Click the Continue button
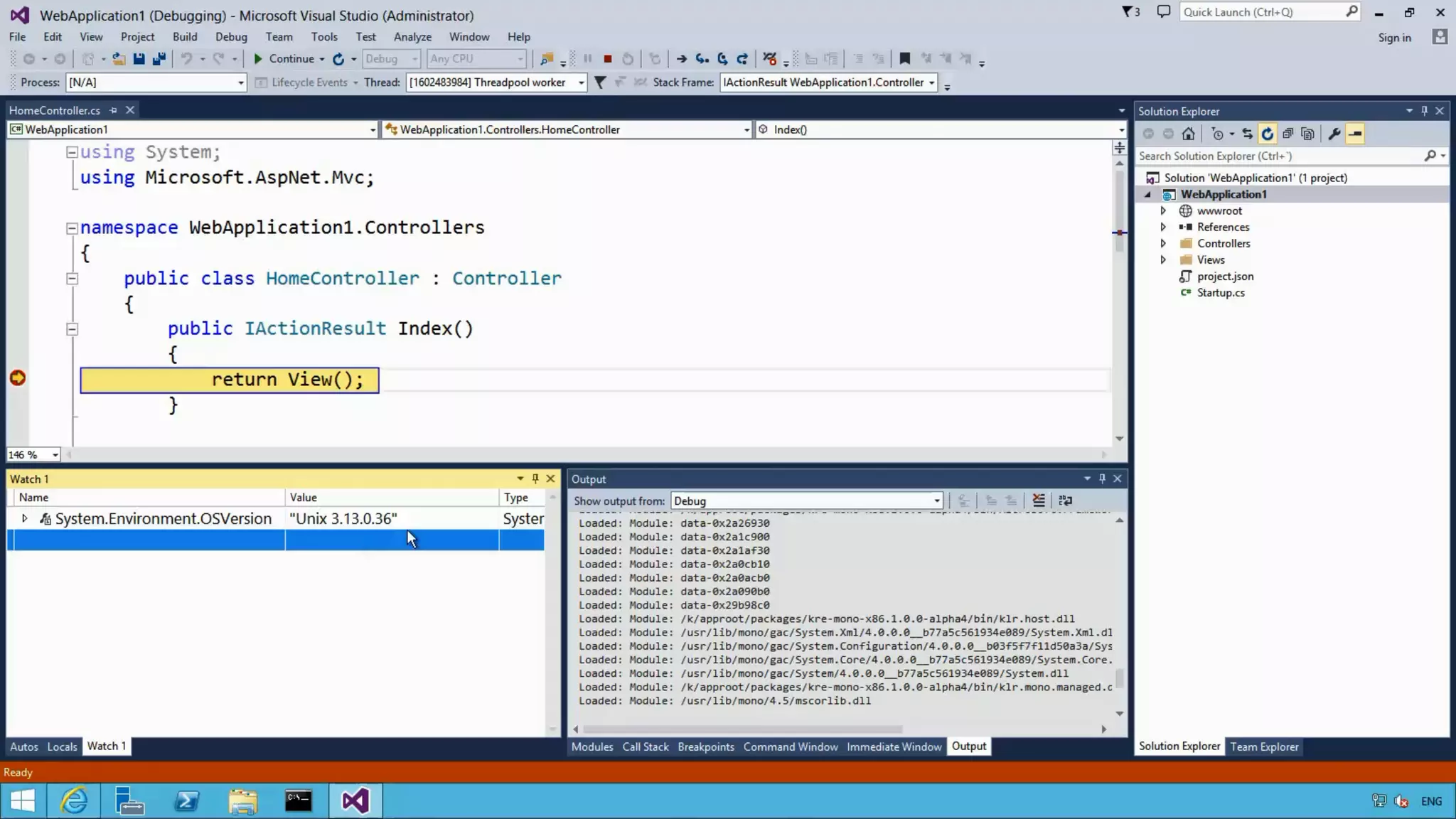This screenshot has width=1456, height=819. click(x=284, y=59)
